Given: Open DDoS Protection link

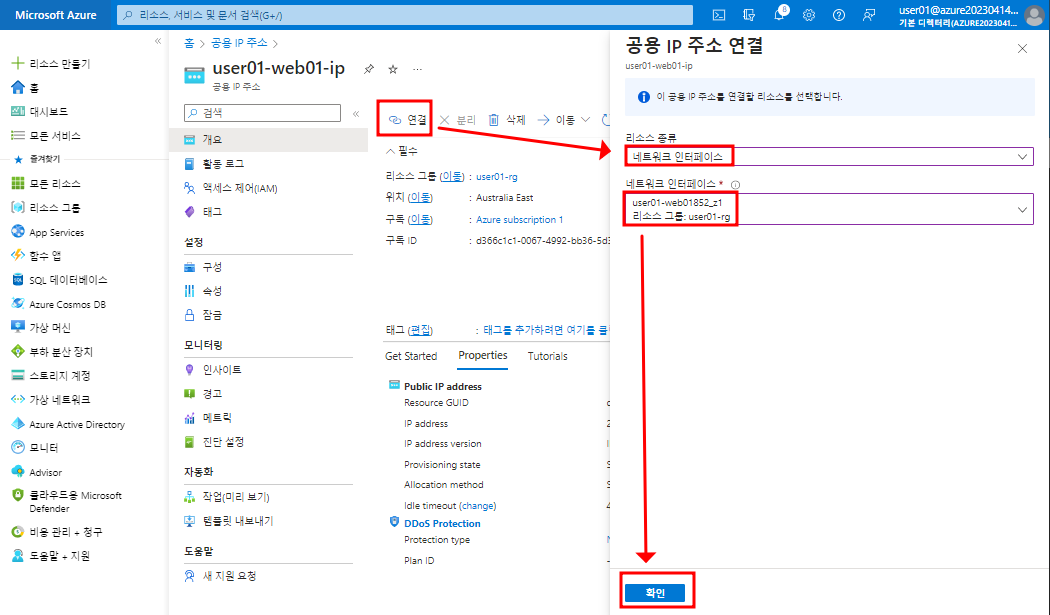Looking at the screenshot, I should click(442, 523).
